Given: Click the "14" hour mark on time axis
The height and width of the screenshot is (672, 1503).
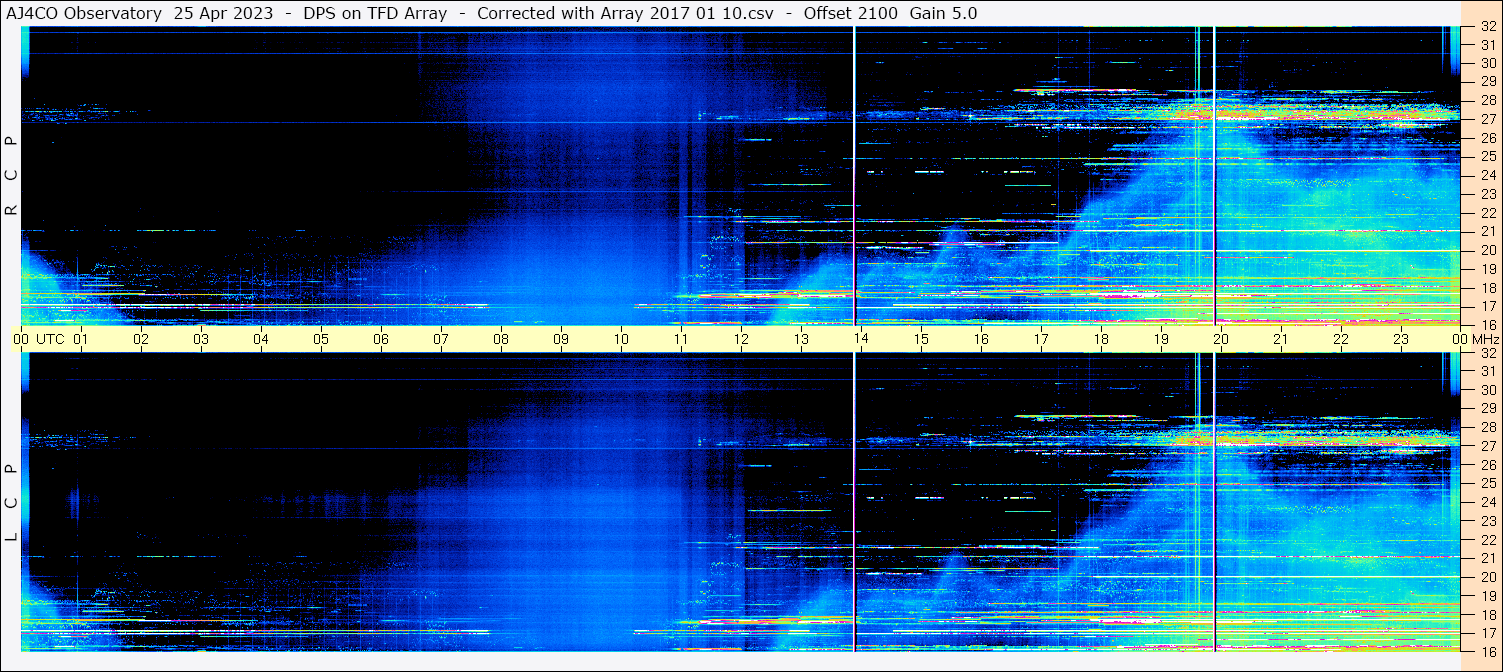Looking at the screenshot, I should tap(861, 339).
